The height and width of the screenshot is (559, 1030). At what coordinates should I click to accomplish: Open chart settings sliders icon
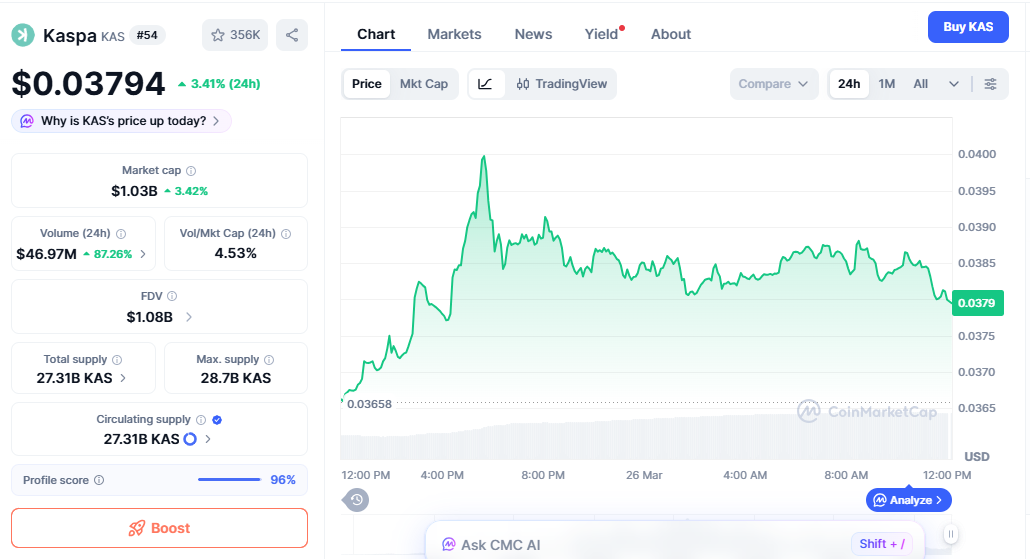pyautogui.click(x=990, y=84)
